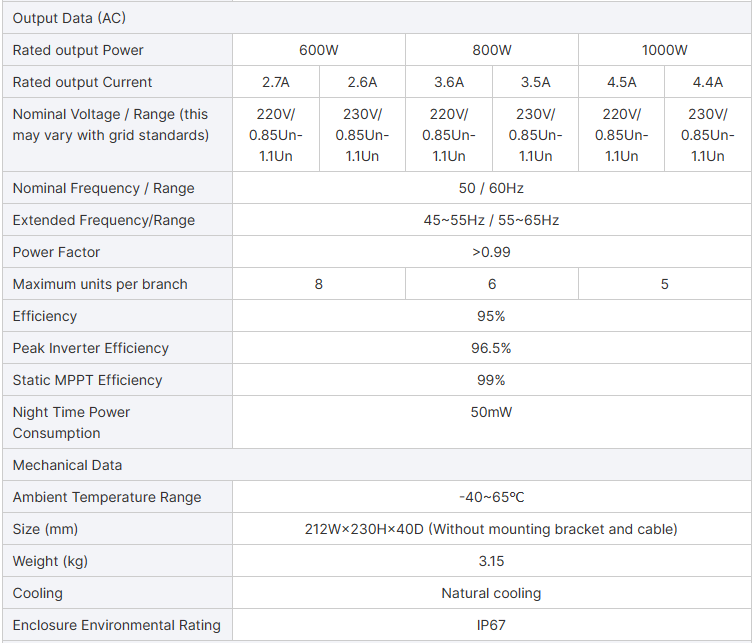Click the maximum units value 8

coord(318,284)
